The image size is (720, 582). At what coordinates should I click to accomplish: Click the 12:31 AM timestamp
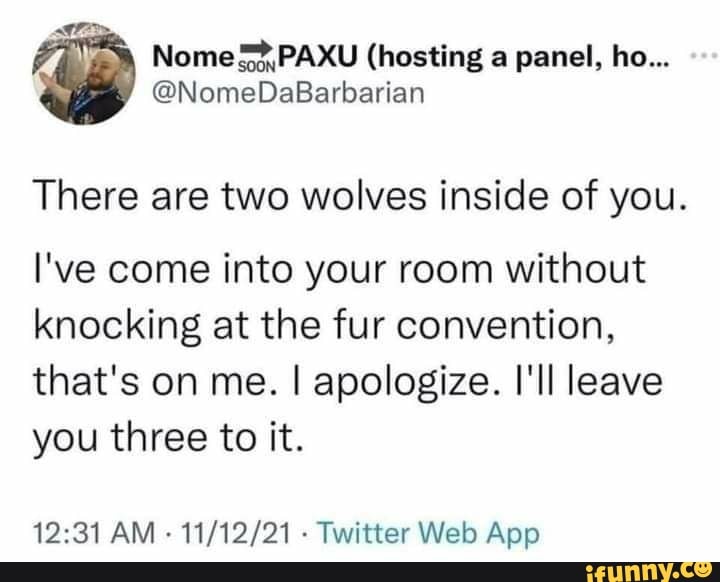(x=94, y=533)
